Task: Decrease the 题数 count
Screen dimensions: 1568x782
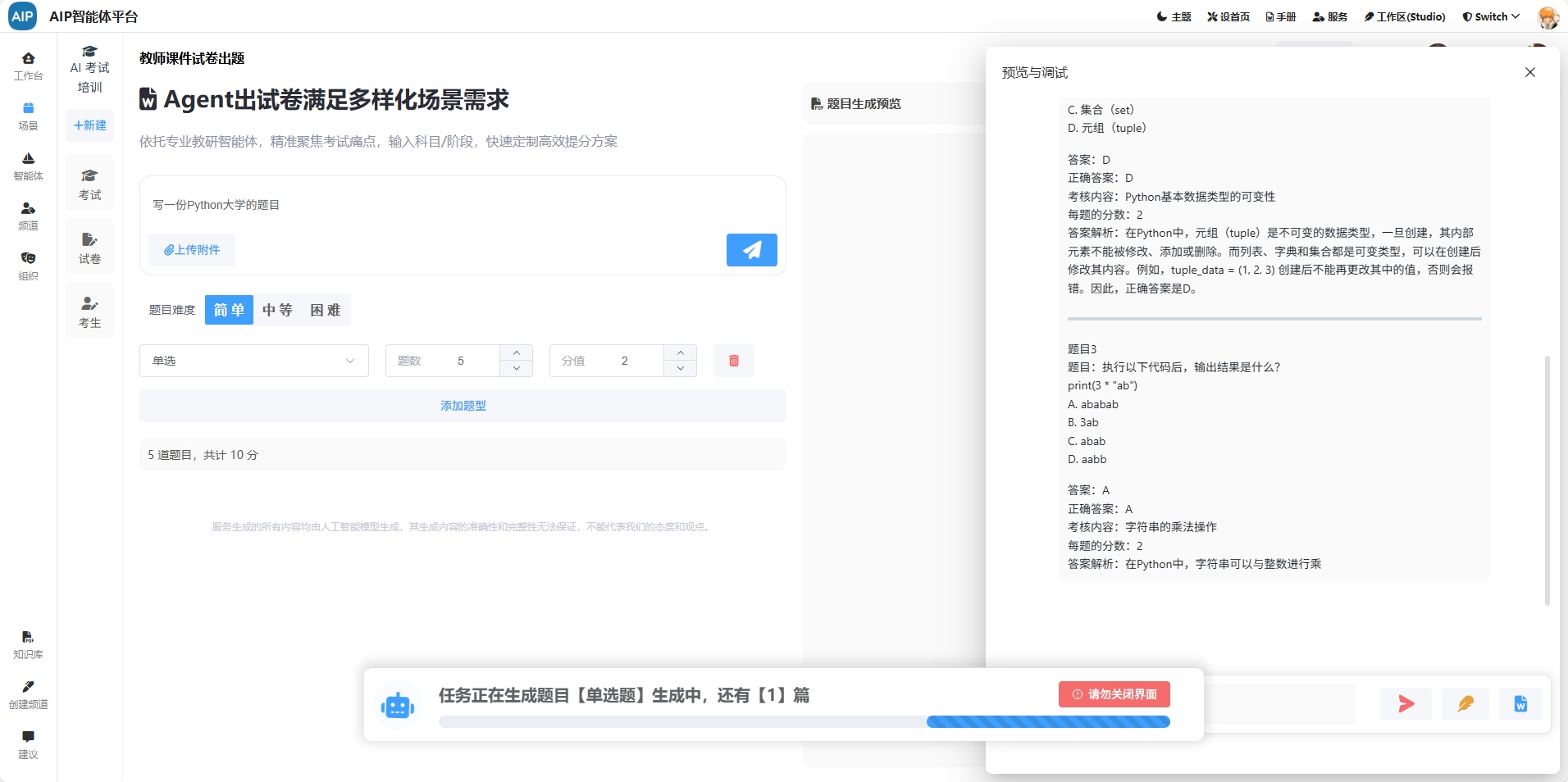Action: [516, 369]
